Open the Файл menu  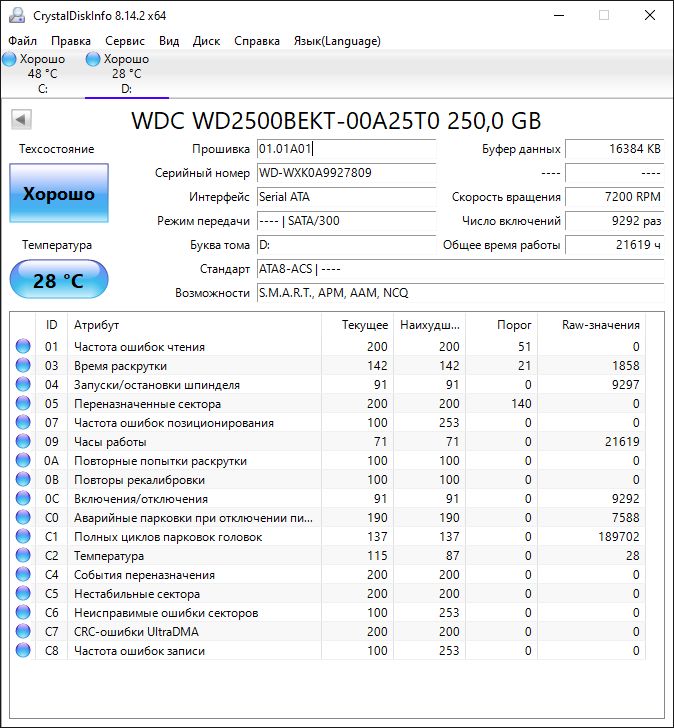point(22,41)
